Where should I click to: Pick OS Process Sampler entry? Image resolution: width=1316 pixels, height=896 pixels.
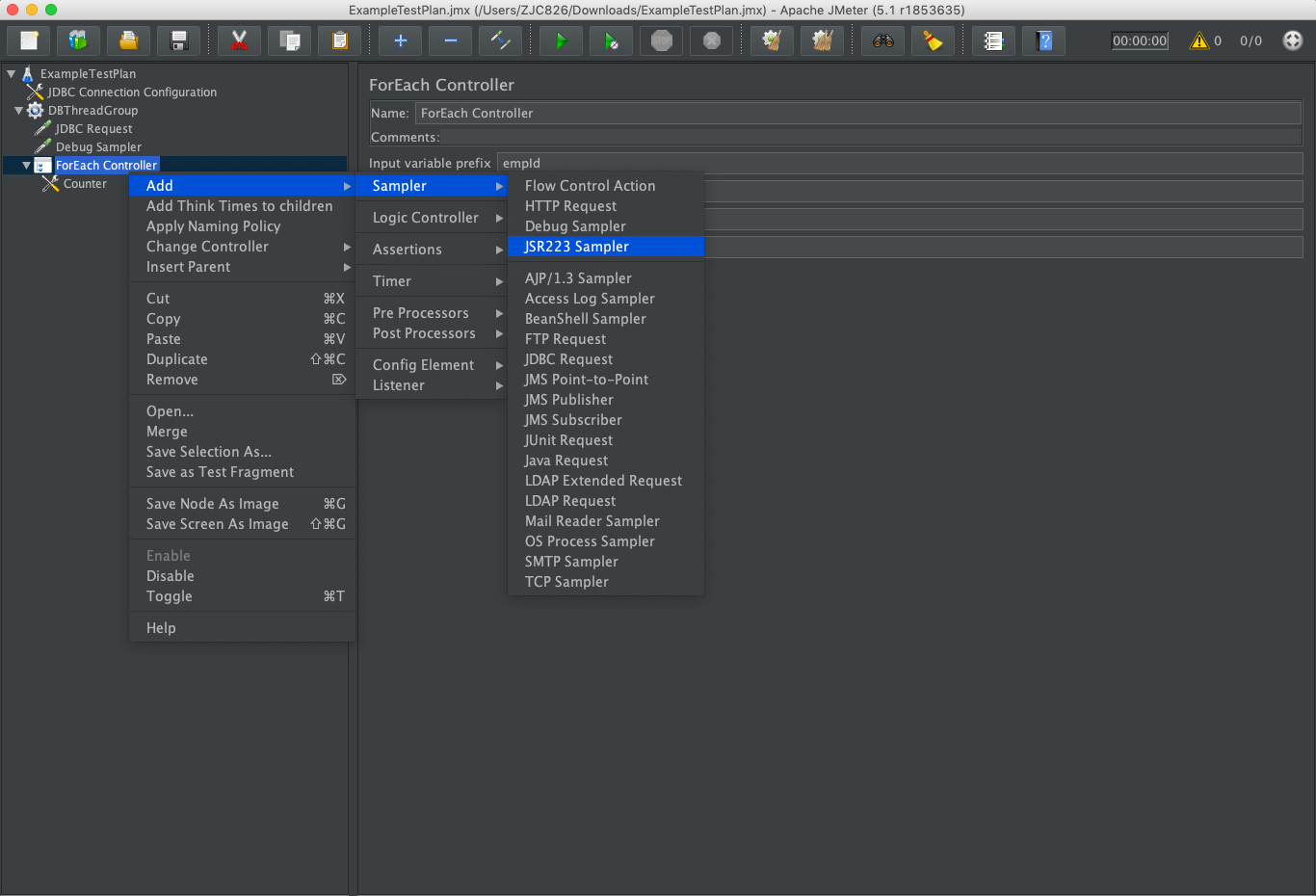(606, 541)
